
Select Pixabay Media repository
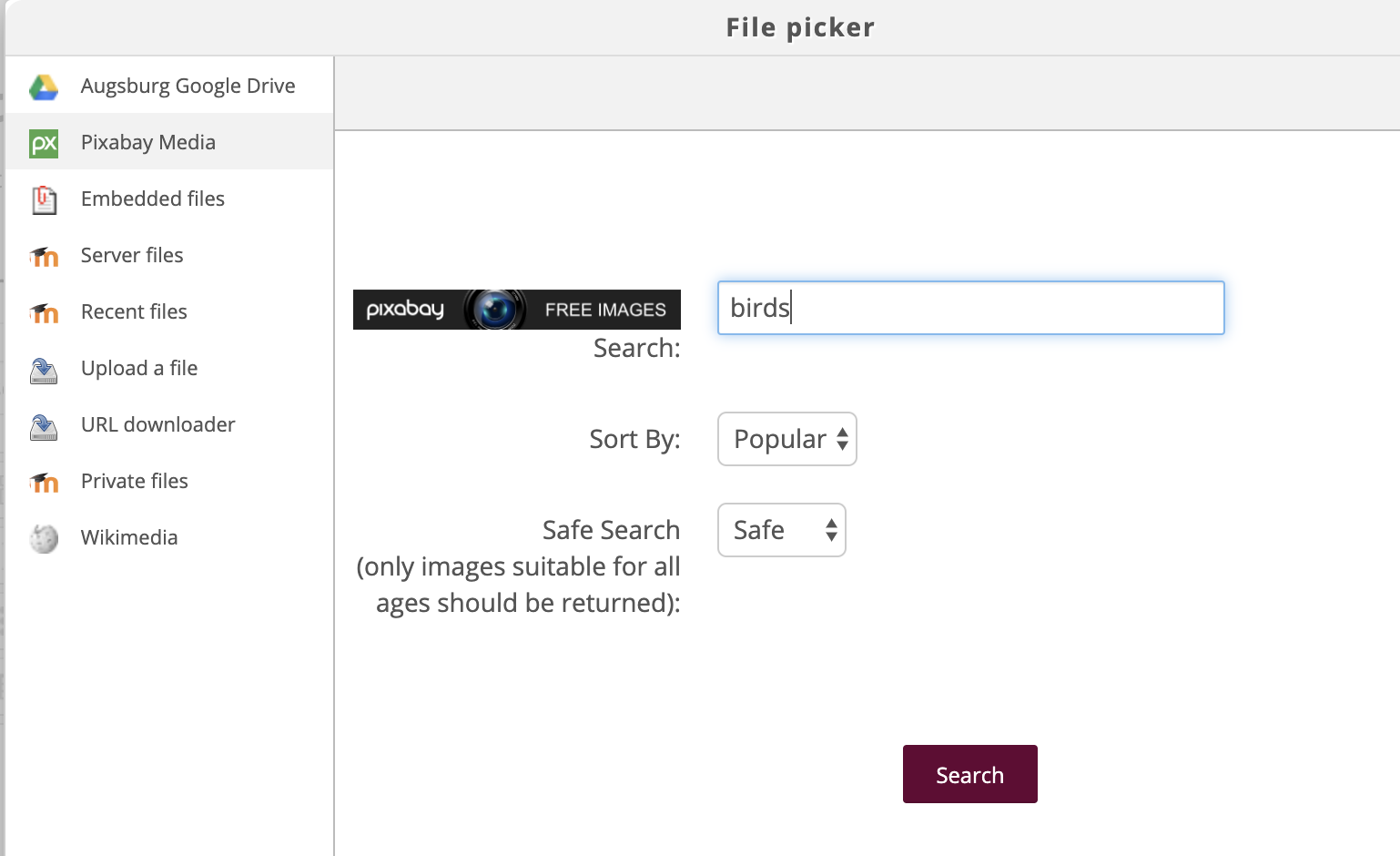[x=147, y=142]
